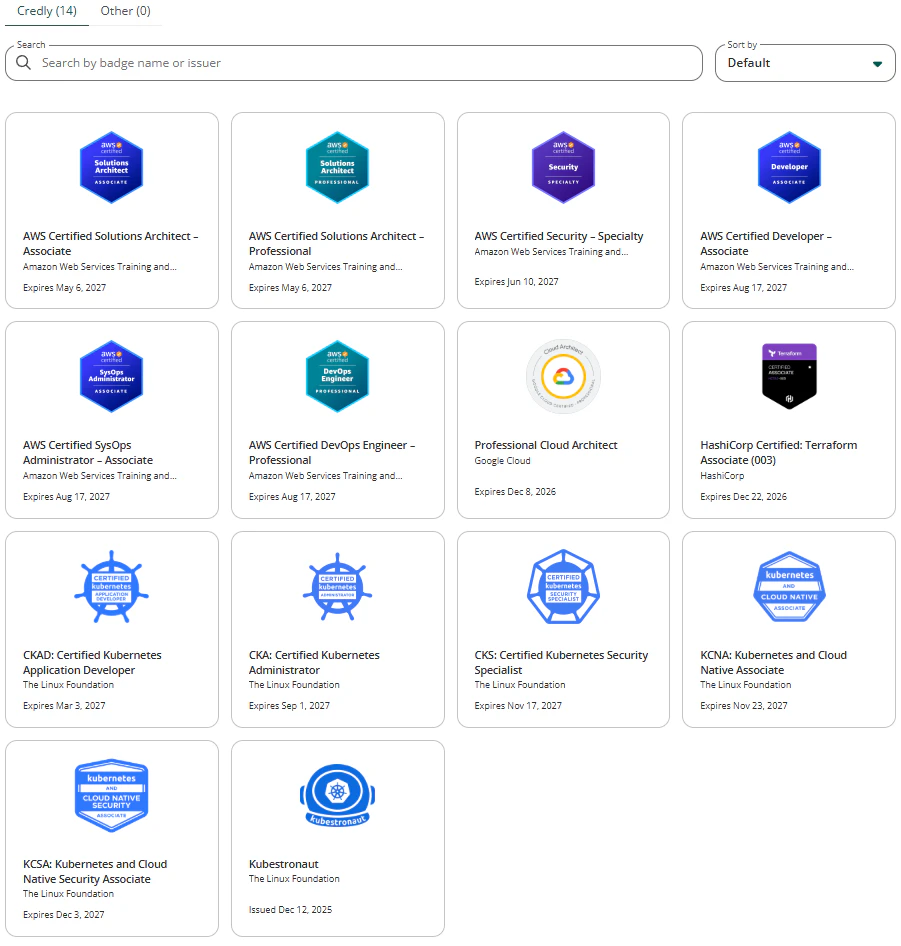Click AWS Security Specialty badge icon

point(563,167)
